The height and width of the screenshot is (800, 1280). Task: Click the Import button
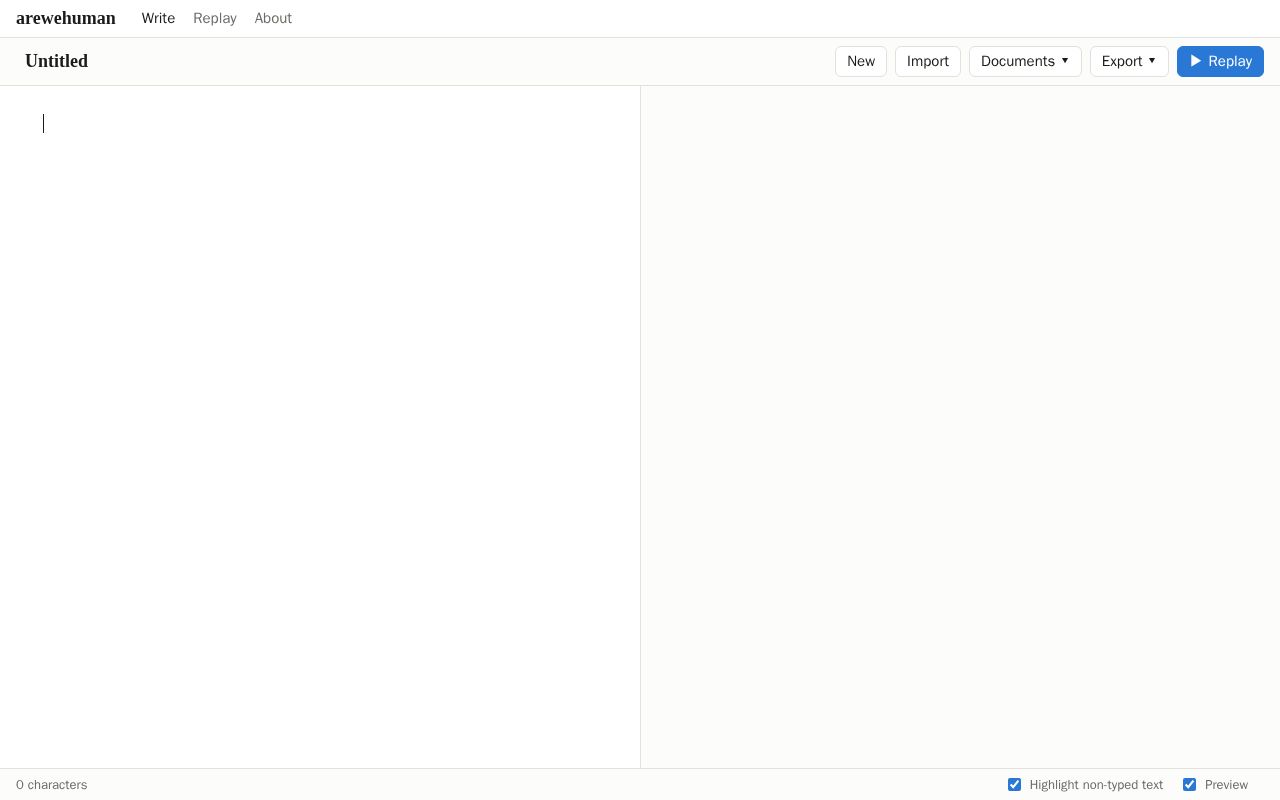click(928, 61)
